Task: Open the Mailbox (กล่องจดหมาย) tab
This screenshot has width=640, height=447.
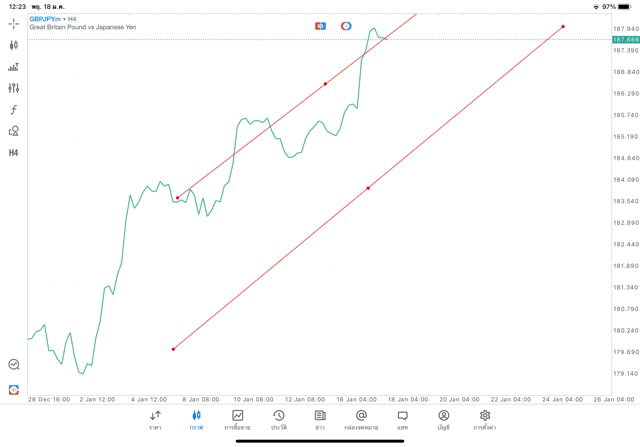Action: 361,419
